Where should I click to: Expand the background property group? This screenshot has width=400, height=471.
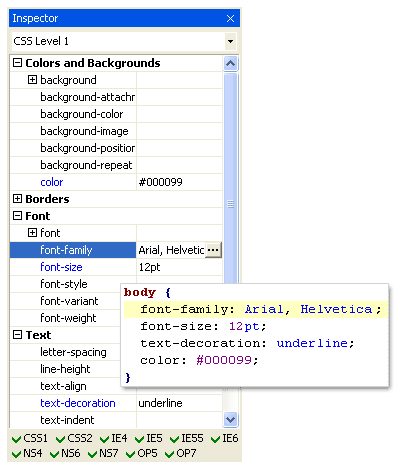pyautogui.click(x=32, y=80)
